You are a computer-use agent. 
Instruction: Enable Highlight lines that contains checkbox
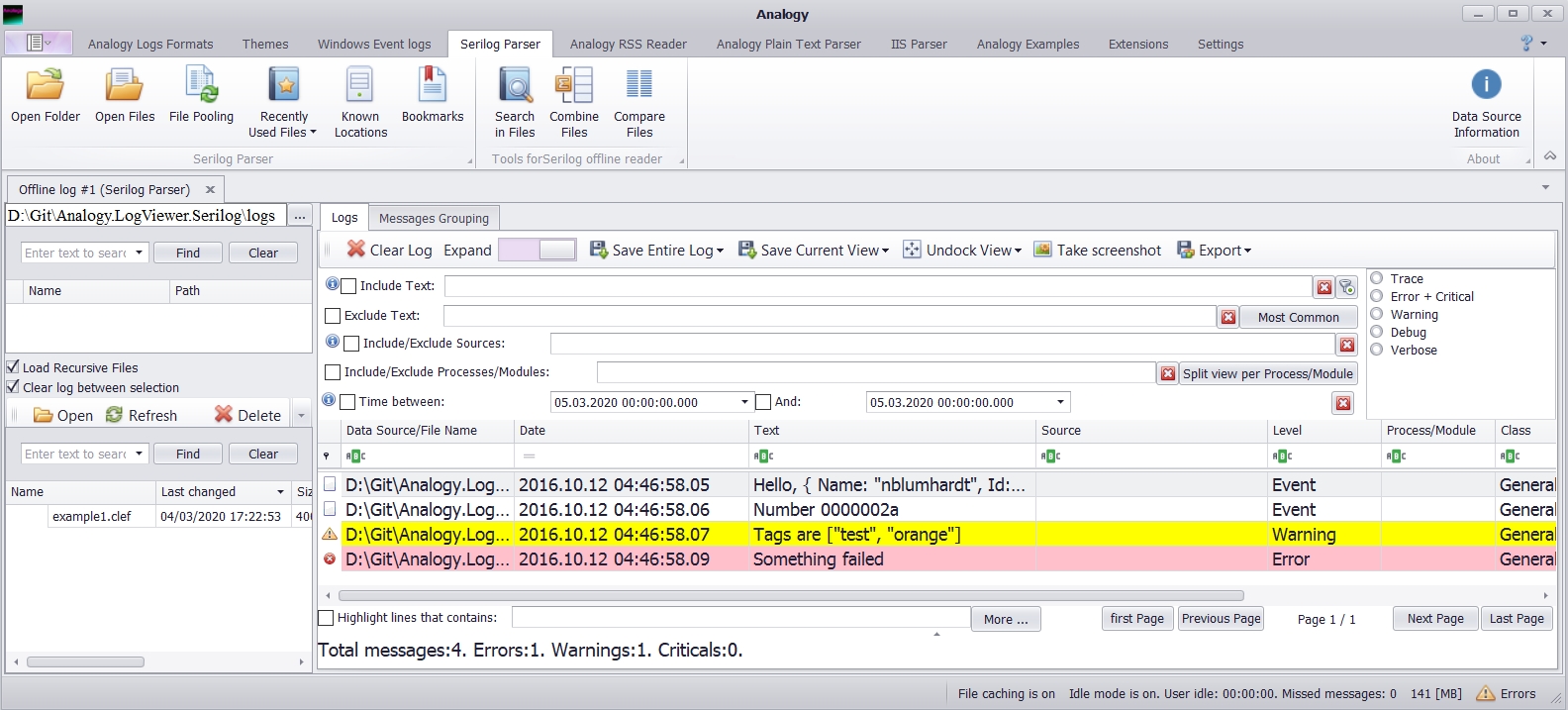[326, 618]
